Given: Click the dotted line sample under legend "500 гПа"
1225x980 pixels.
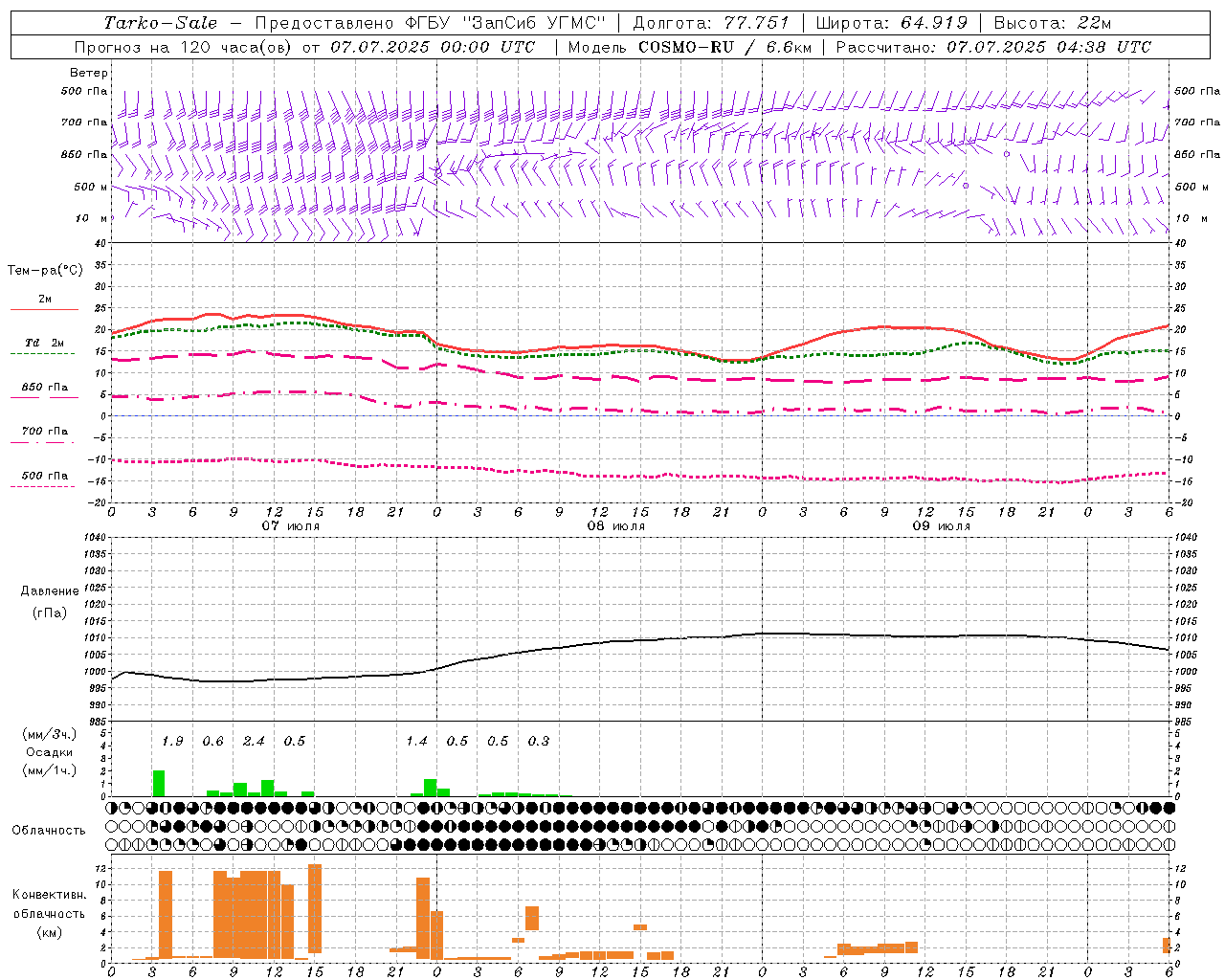Looking at the screenshot, I should [x=42, y=487].
